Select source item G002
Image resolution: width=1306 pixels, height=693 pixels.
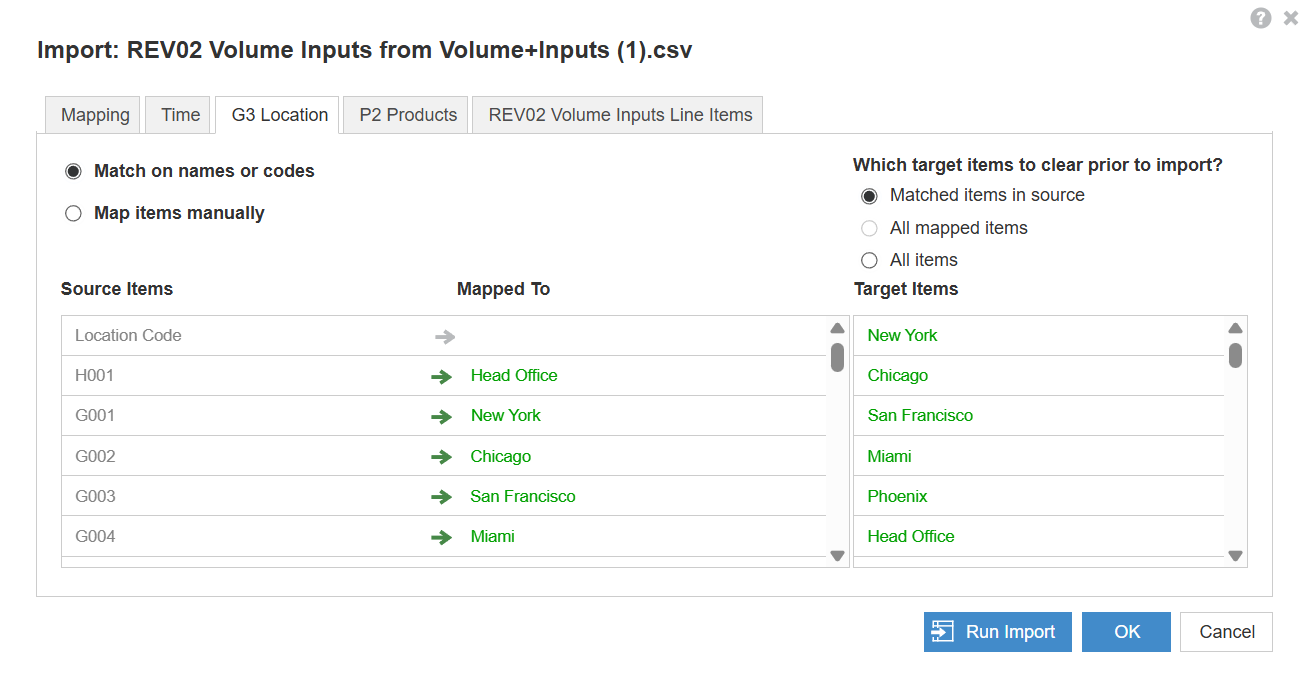[x=95, y=457]
